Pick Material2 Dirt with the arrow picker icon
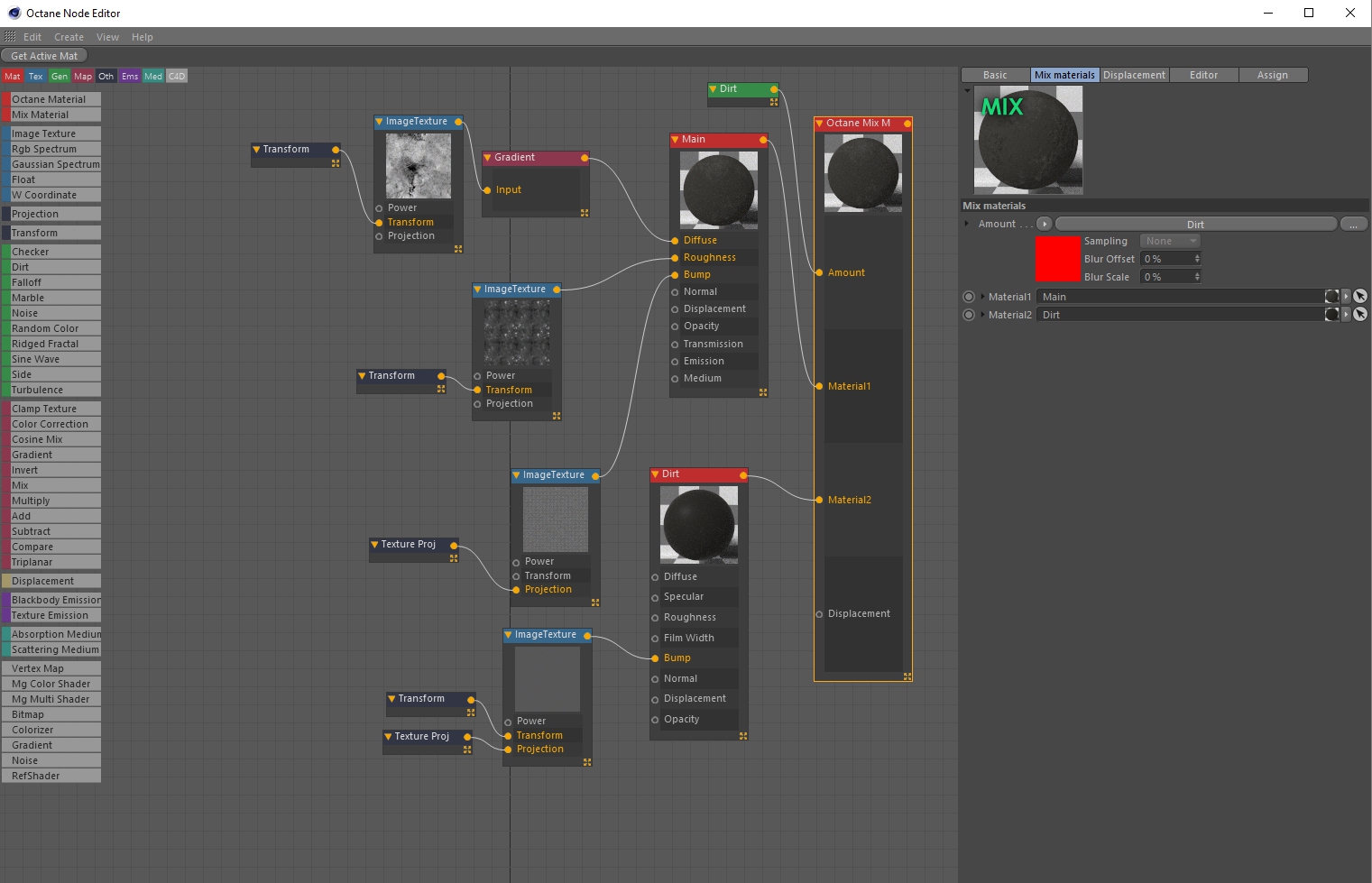Screen dimensions: 1372x883 (1360, 315)
